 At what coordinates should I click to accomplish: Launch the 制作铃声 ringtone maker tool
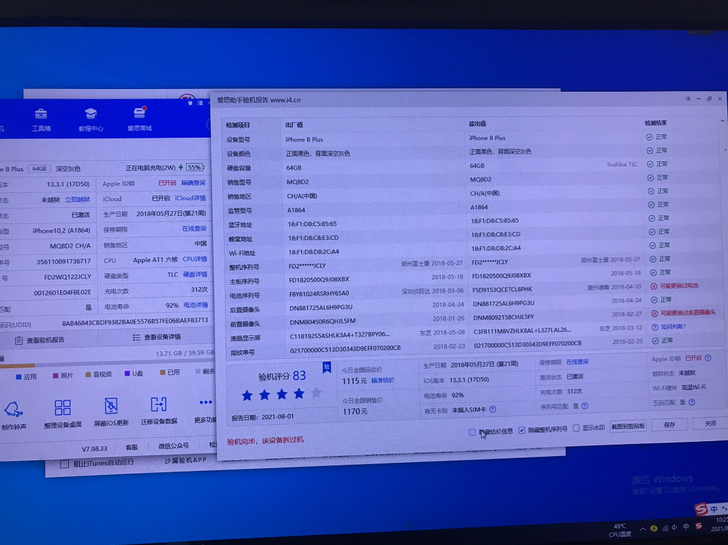pos(14,415)
